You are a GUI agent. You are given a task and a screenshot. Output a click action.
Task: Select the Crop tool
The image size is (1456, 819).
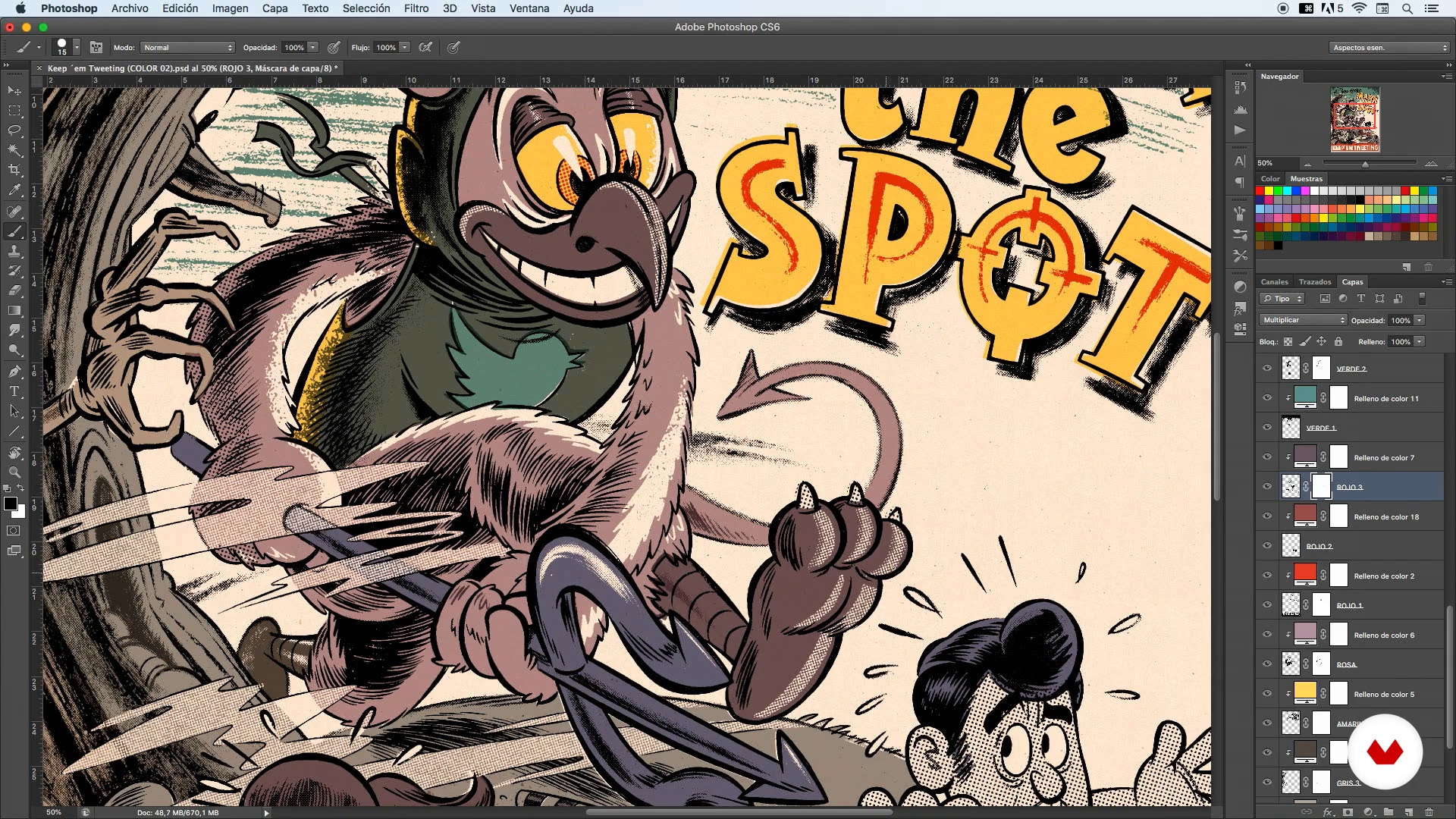[x=14, y=170]
